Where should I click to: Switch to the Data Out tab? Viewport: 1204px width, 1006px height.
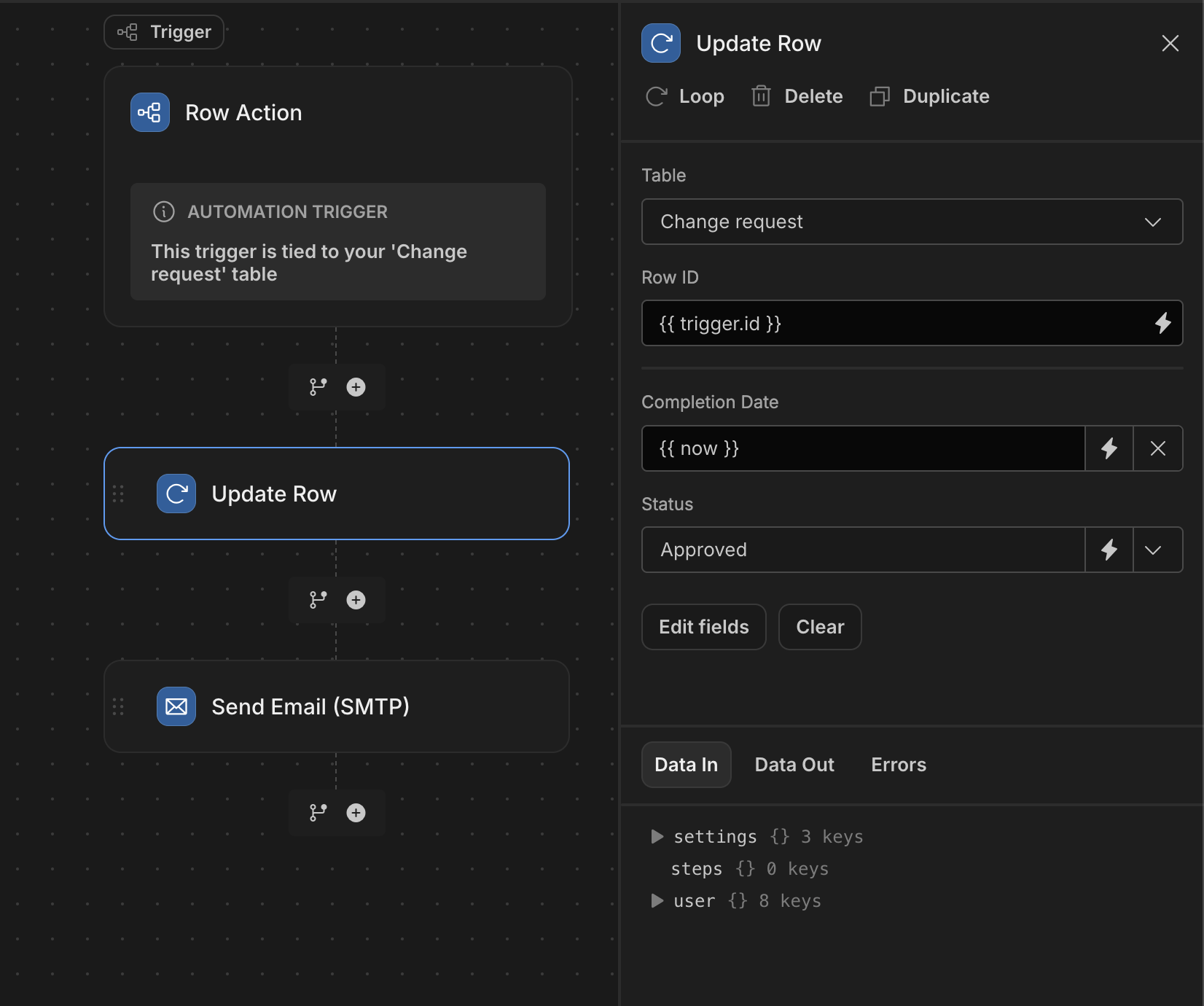[x=794, y=765]
